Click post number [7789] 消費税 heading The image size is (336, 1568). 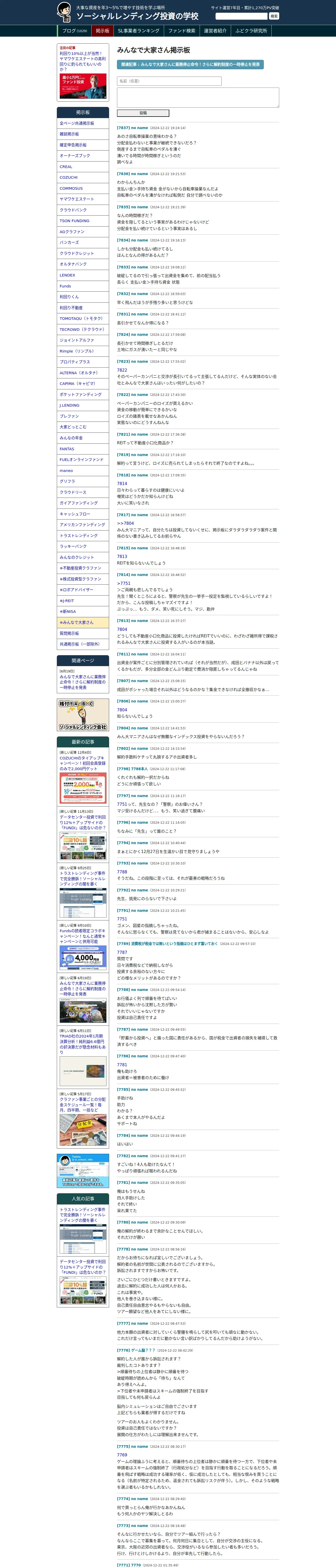click(167, 944)
